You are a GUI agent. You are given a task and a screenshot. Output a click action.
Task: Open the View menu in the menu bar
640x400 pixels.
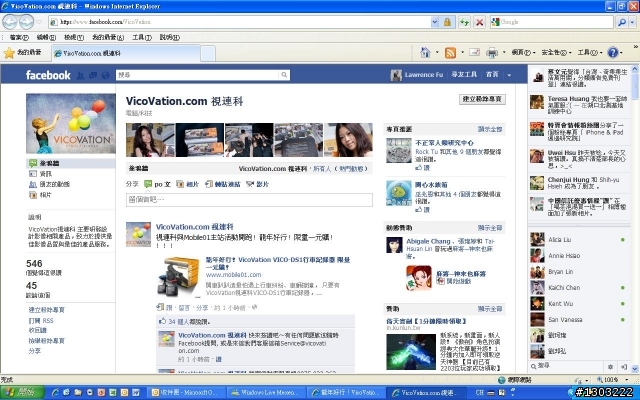pos(74,37)
